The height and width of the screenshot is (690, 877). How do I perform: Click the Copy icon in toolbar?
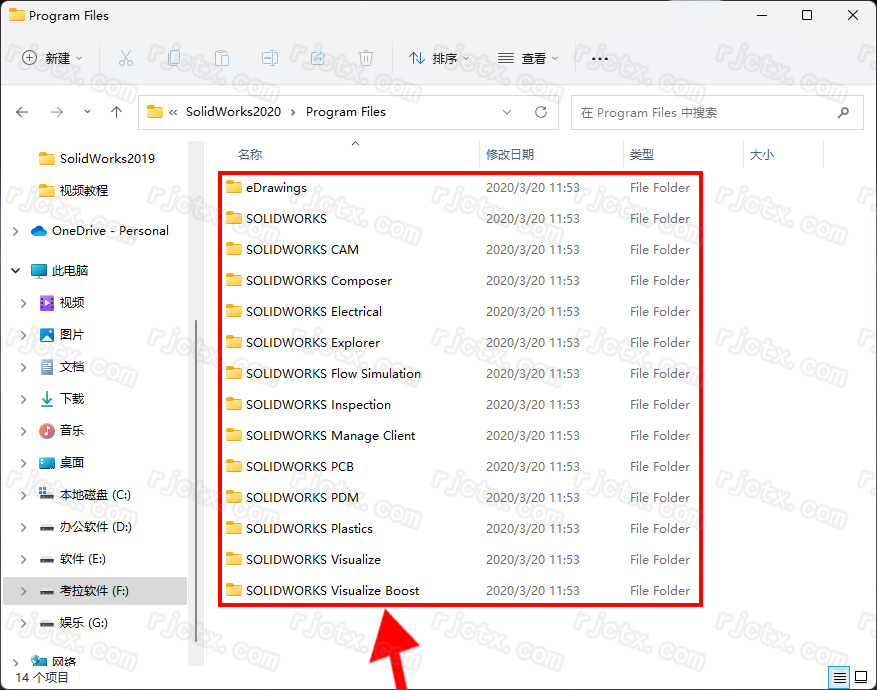click(174, 59)
